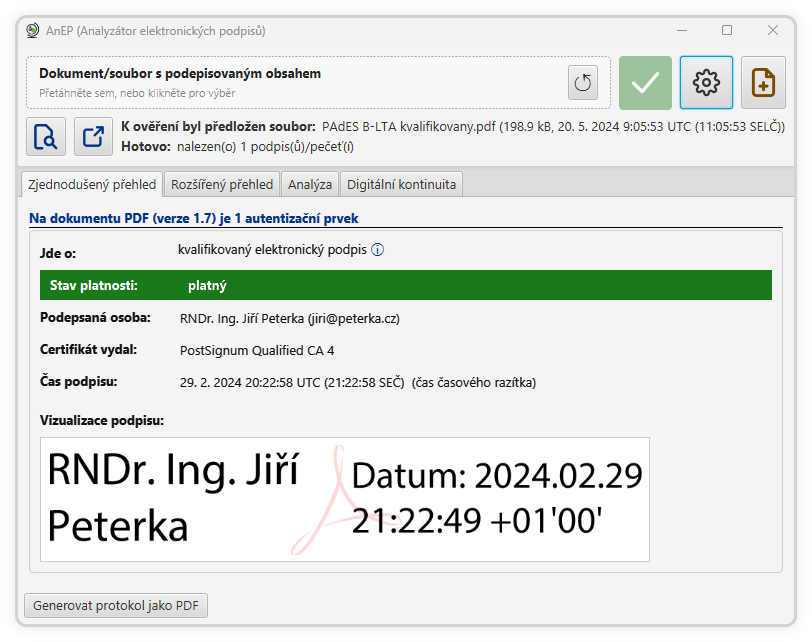Click the document drop zone to choose a file

[x=318, y=83]
